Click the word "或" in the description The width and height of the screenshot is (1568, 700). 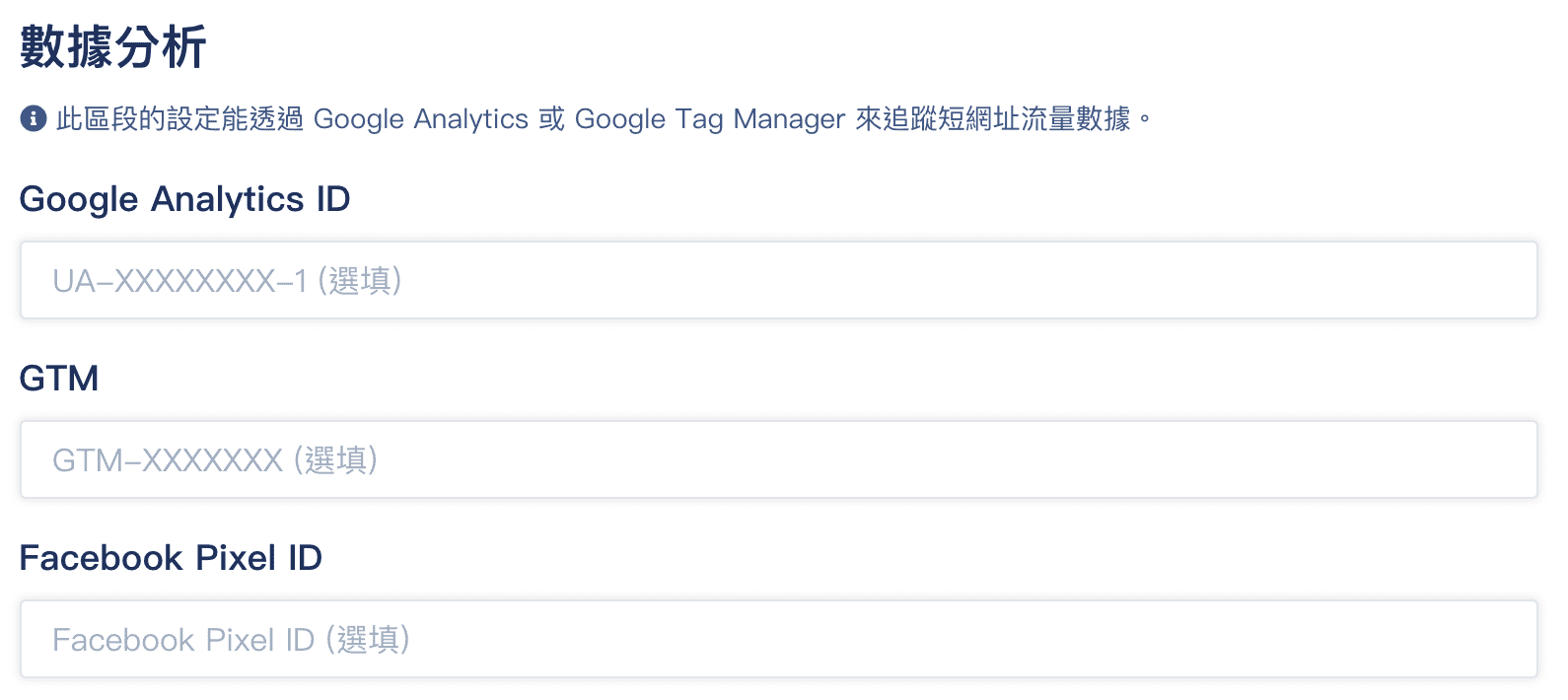(551, 119)
